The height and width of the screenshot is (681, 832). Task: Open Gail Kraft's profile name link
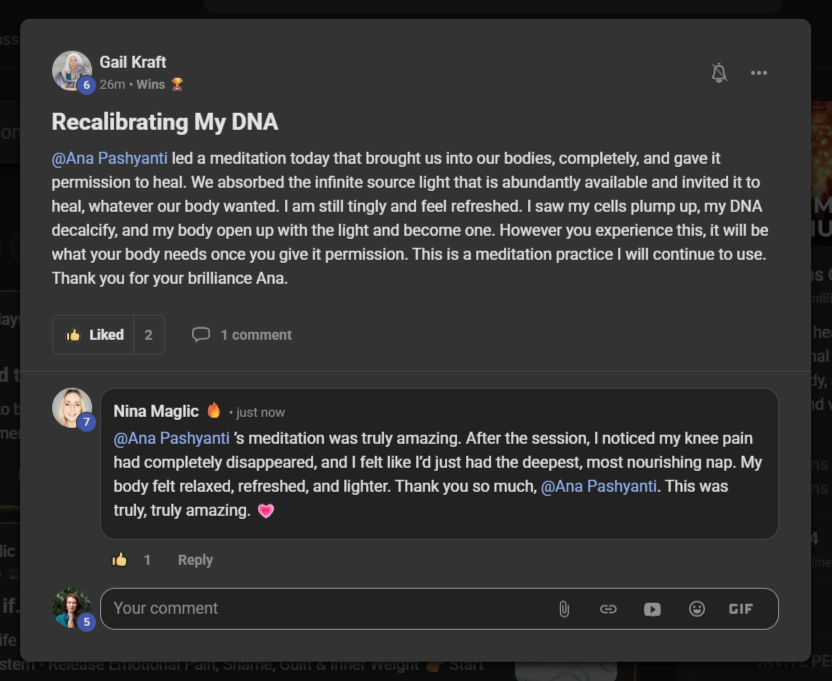(x=133, y=62)
